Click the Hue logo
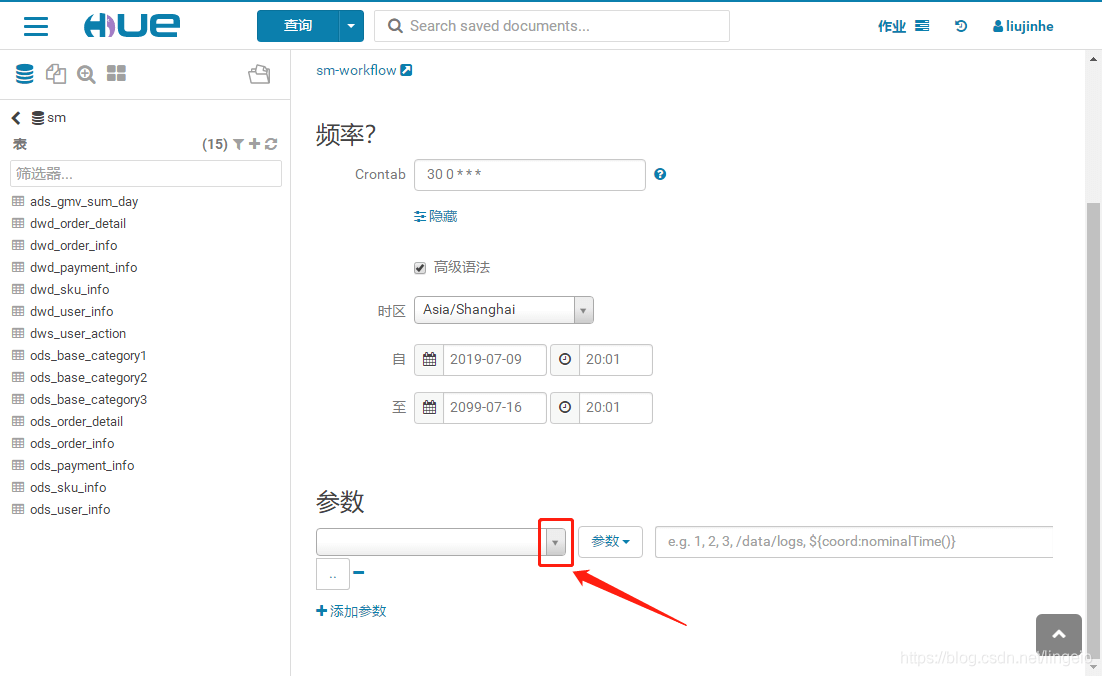1102x676 pixels. tap(131, 26)
